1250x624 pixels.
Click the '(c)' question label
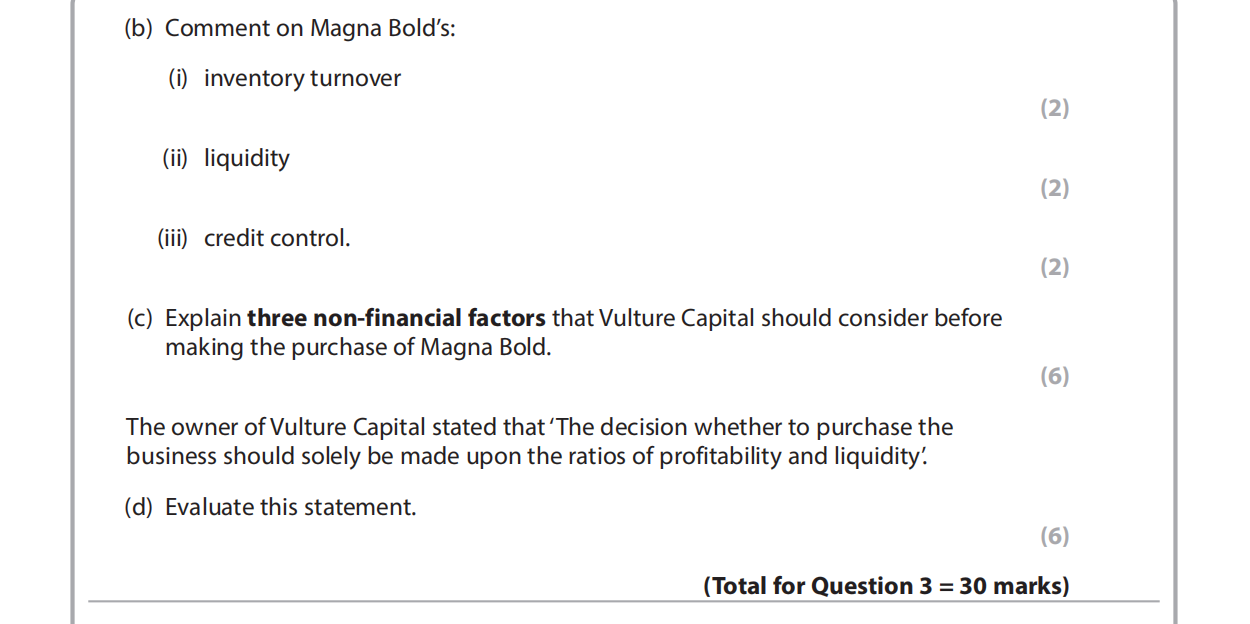[139, 319]
